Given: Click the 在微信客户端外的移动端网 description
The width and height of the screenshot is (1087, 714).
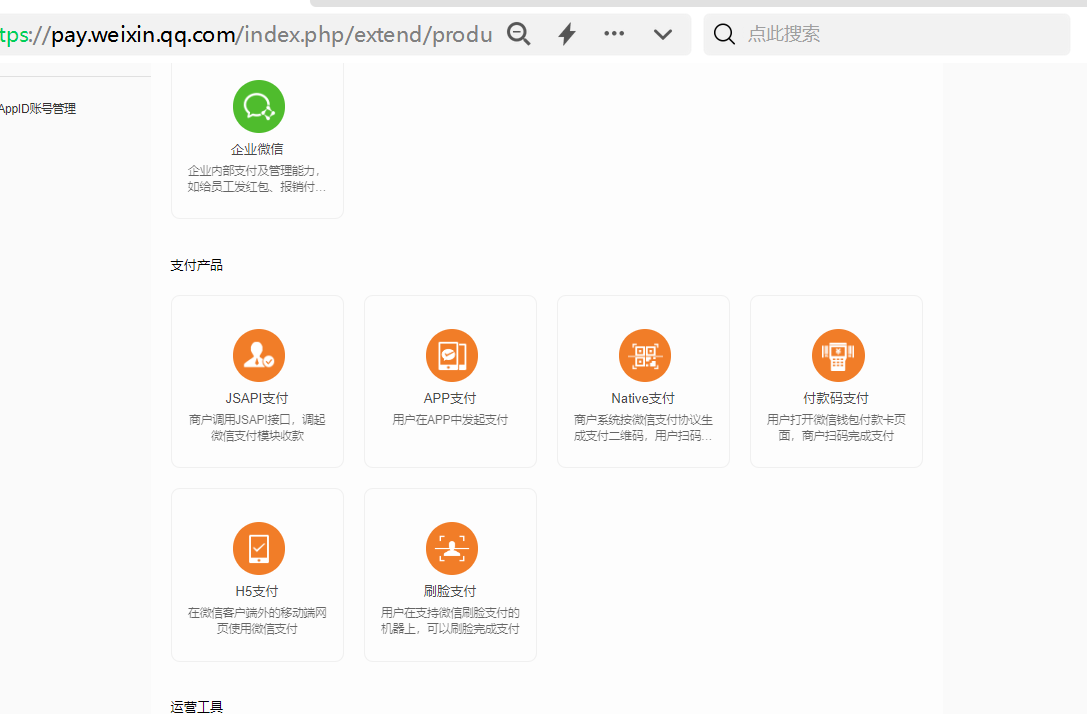Looking at the screenshot, I should coord(257,620).
